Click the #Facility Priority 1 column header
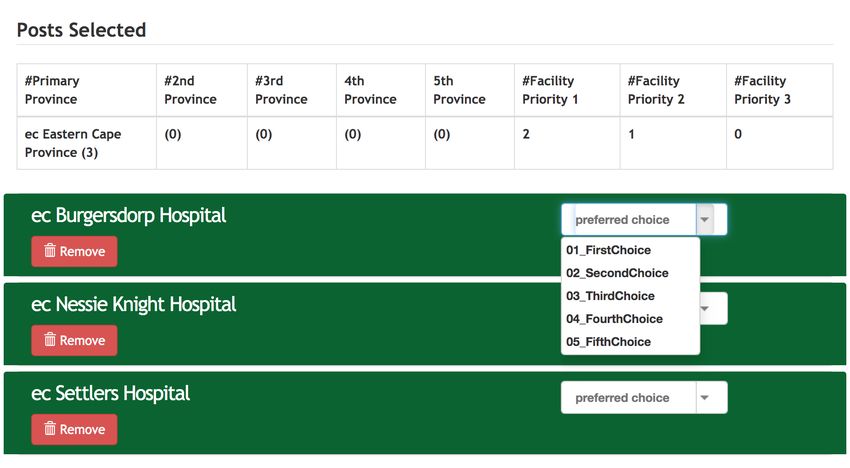850x468 pixels. pyautogui.click(x=567, y=90)
